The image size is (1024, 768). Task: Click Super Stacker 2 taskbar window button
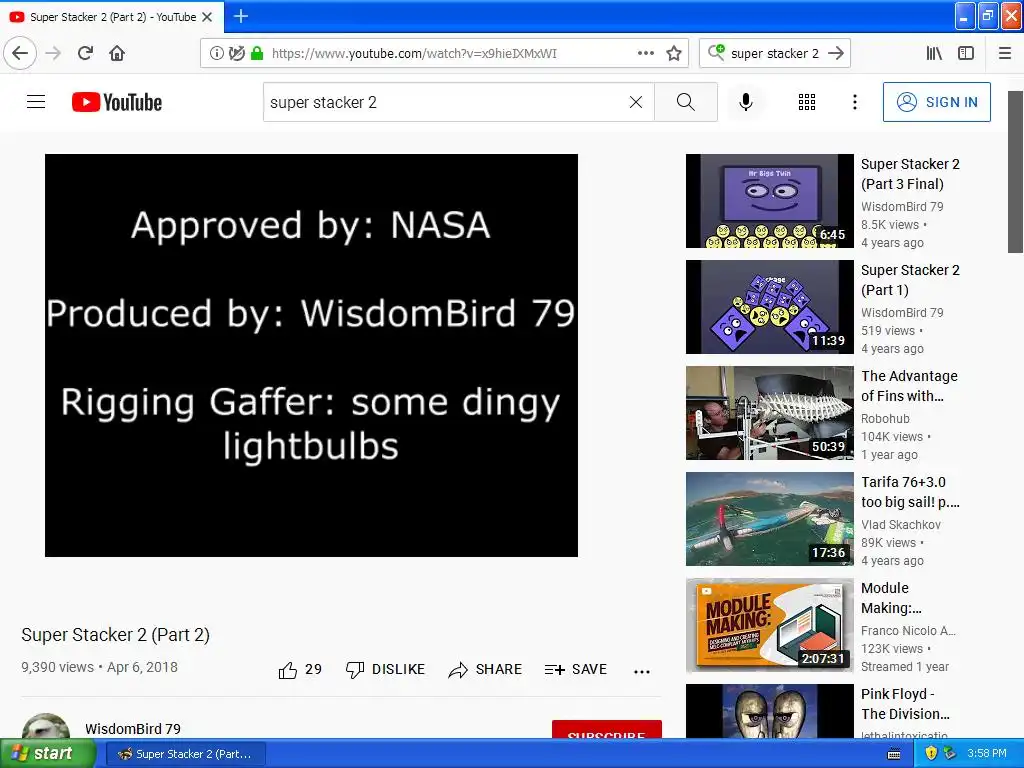(x=186, y=754)
